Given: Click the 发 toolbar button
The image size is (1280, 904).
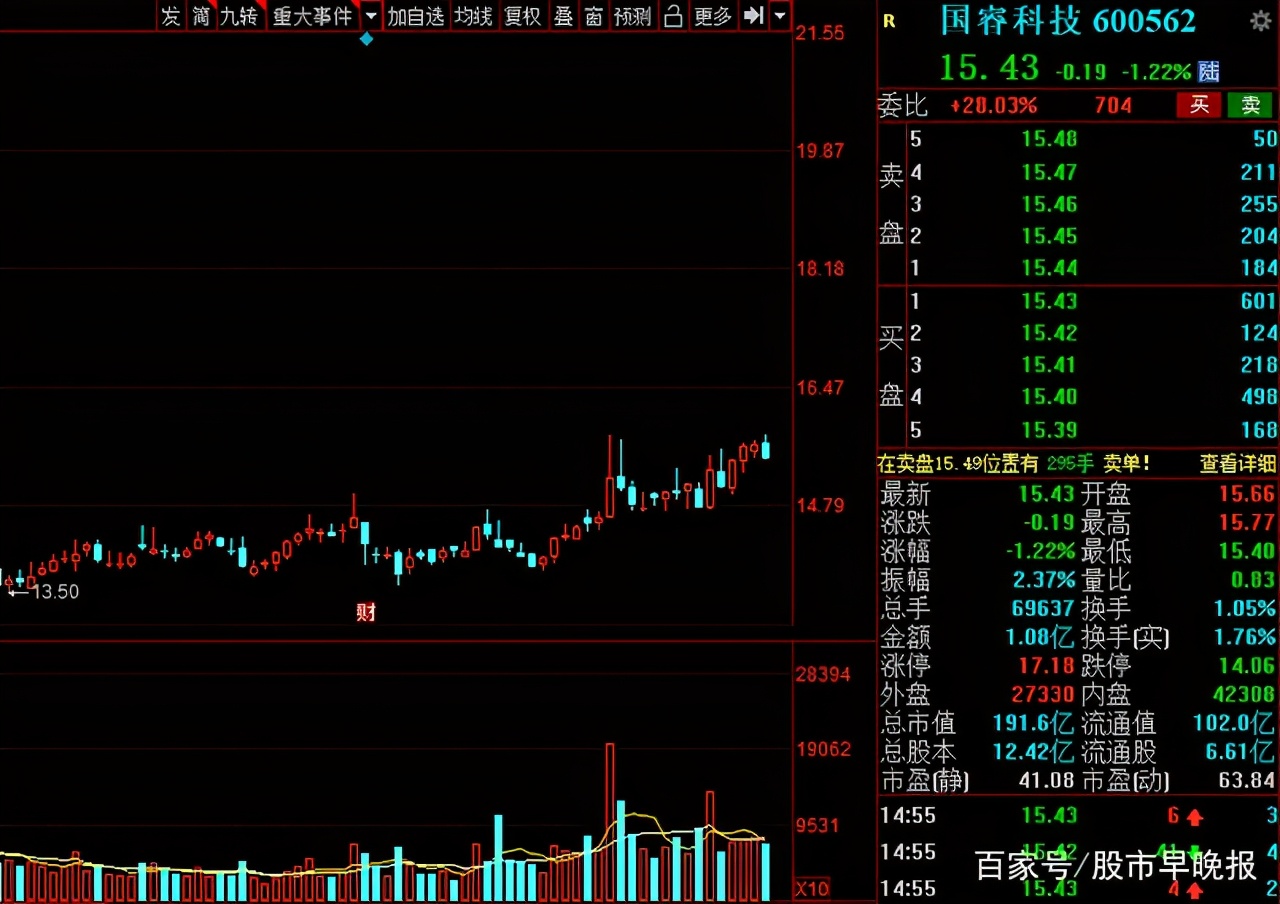Looking at the screenshot, I should 171,16.
